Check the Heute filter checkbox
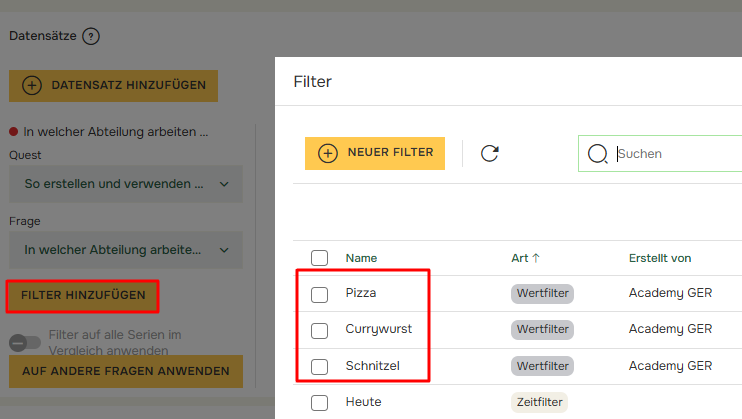The image size is (742, 419). pyautogui.click(x=320, y=402)
